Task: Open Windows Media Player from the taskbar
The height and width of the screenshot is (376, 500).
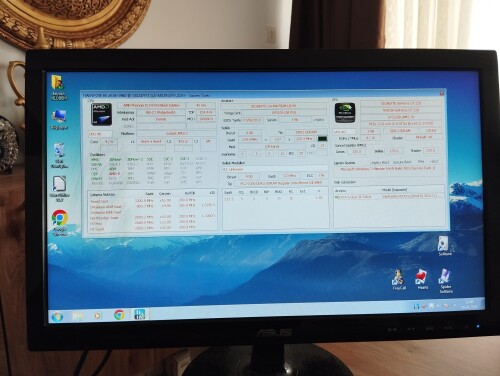Action: (98, 315)
